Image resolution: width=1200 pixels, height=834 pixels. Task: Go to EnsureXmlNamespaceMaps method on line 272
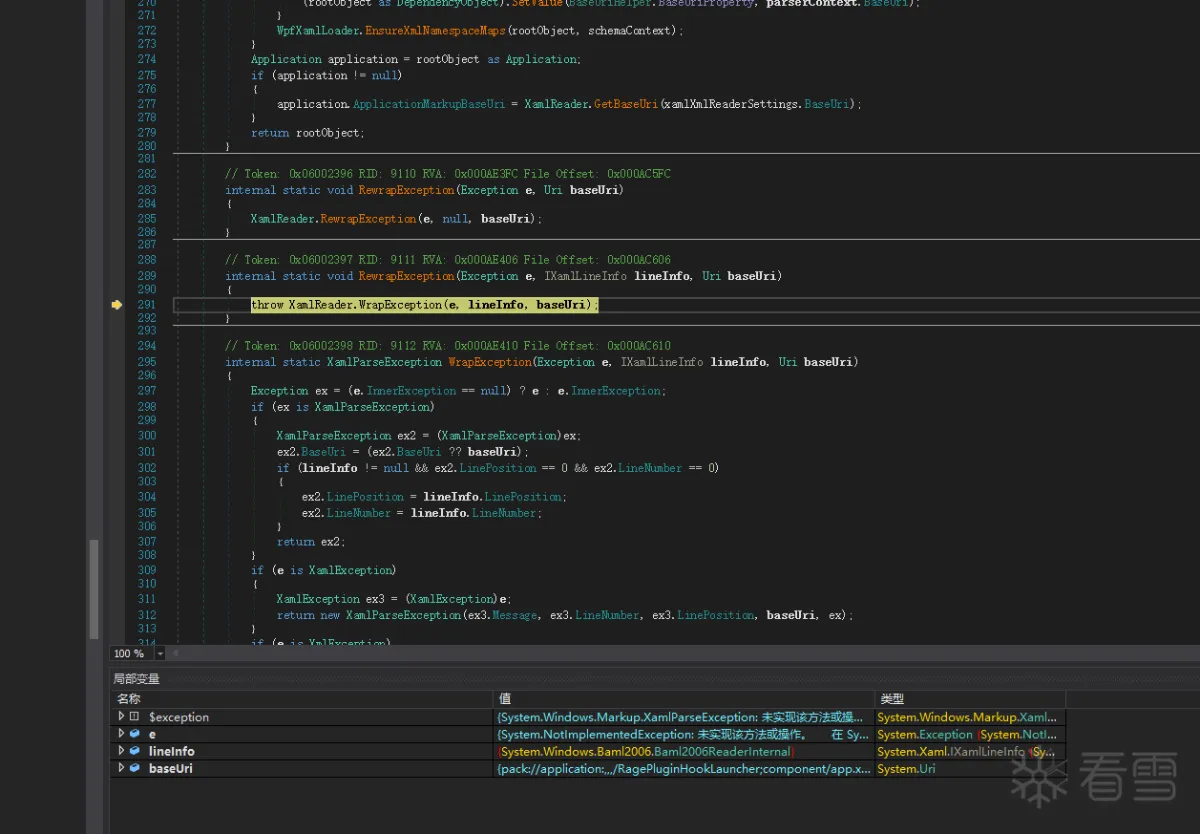435,31
